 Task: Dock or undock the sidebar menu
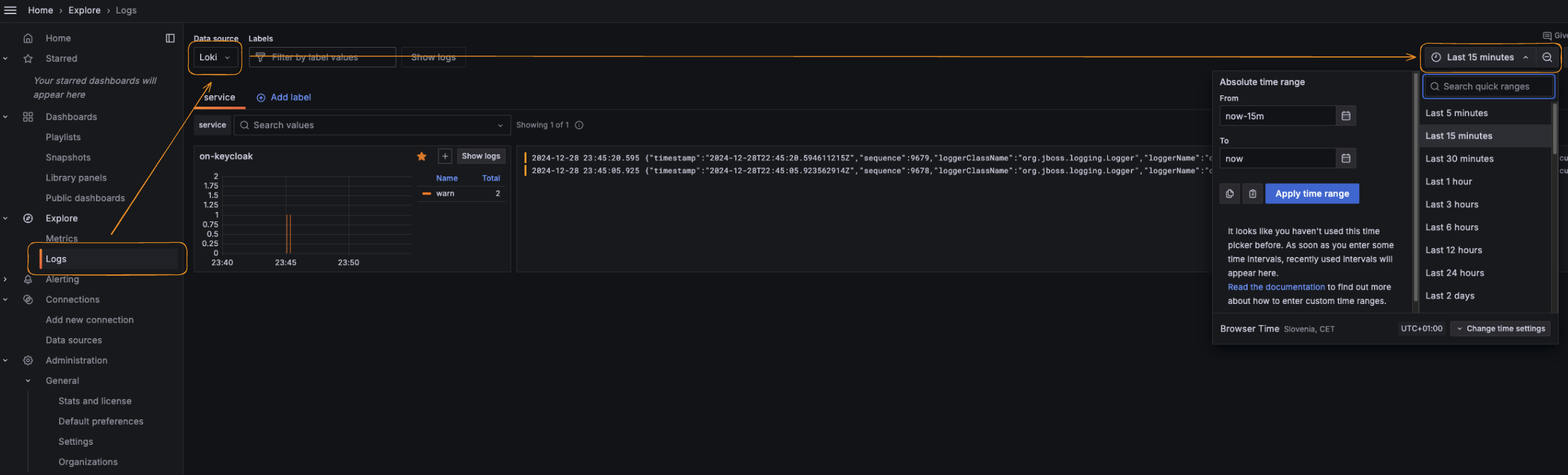(x=170, y=38)
